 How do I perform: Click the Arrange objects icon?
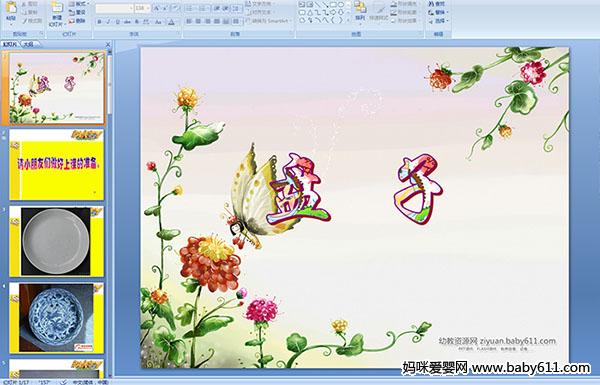coord(360,11)
